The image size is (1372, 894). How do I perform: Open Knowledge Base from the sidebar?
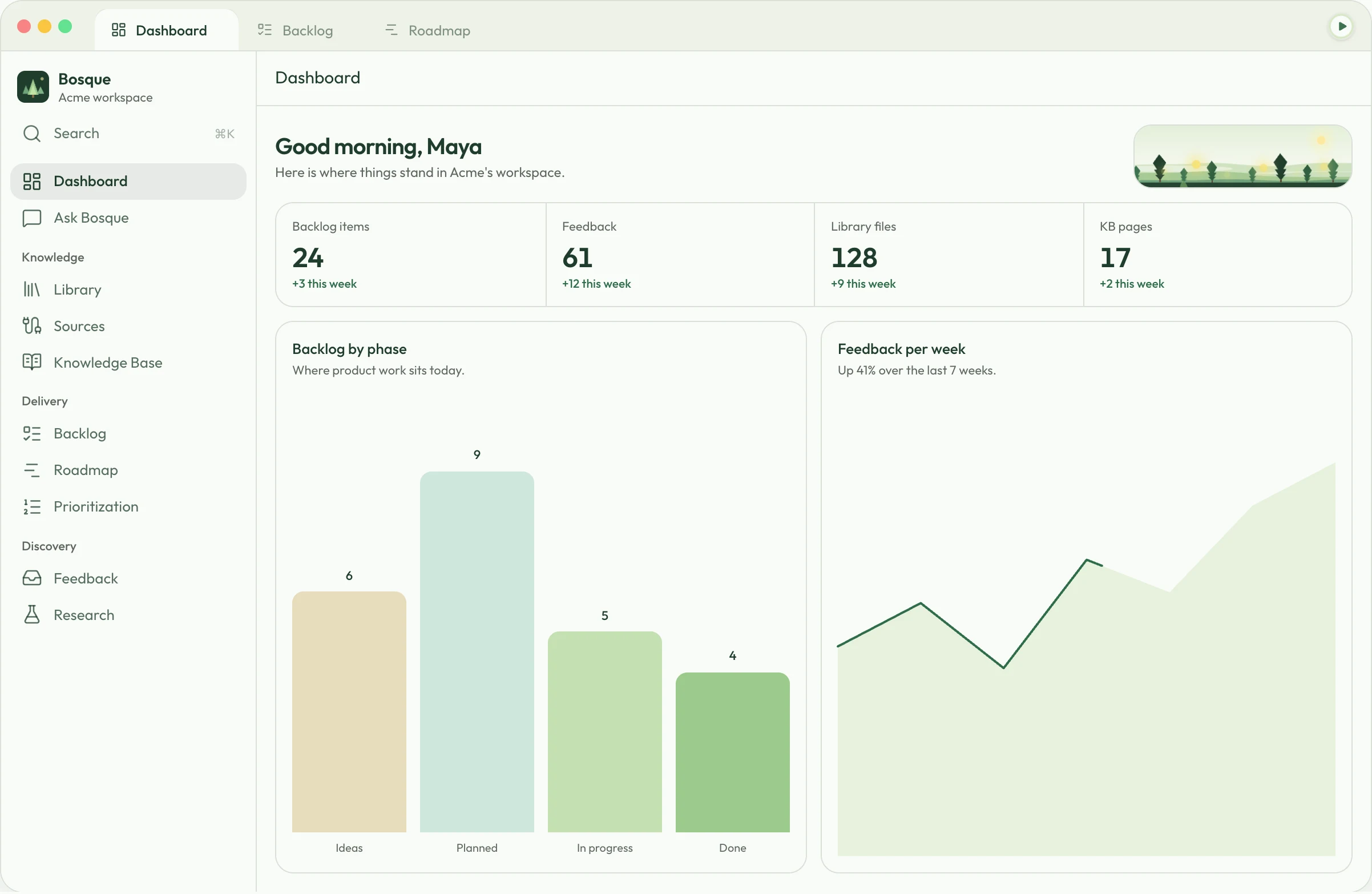[x=128, y=363]
